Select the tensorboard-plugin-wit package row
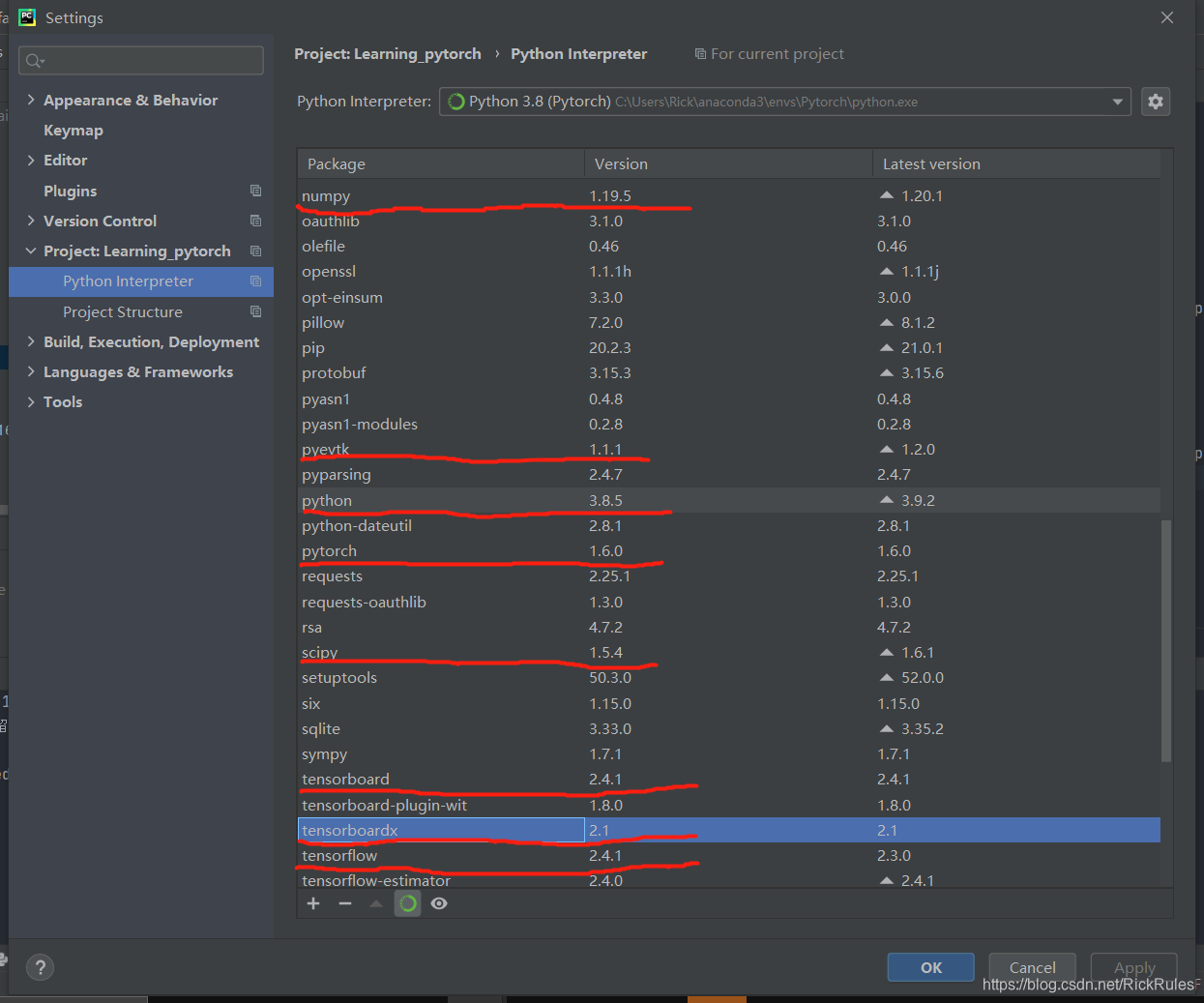The width and height of the screenshot is (1204, 1003). click(x=729, y=805)
